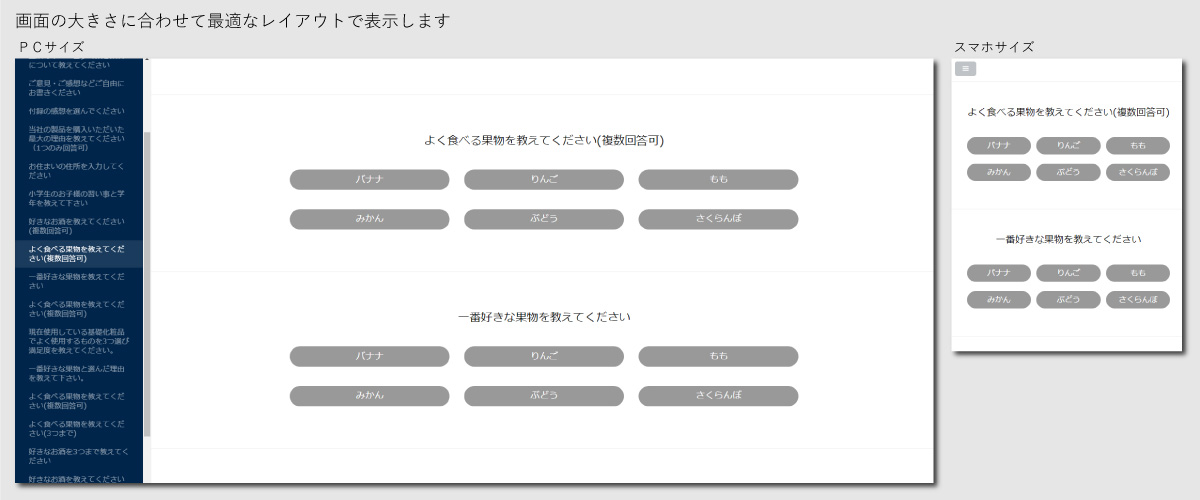Viewport: 1200px width, 500px height.
Task: Select さくらんぼ for よく食べる果物 in PC view
Action: [718, 219]
